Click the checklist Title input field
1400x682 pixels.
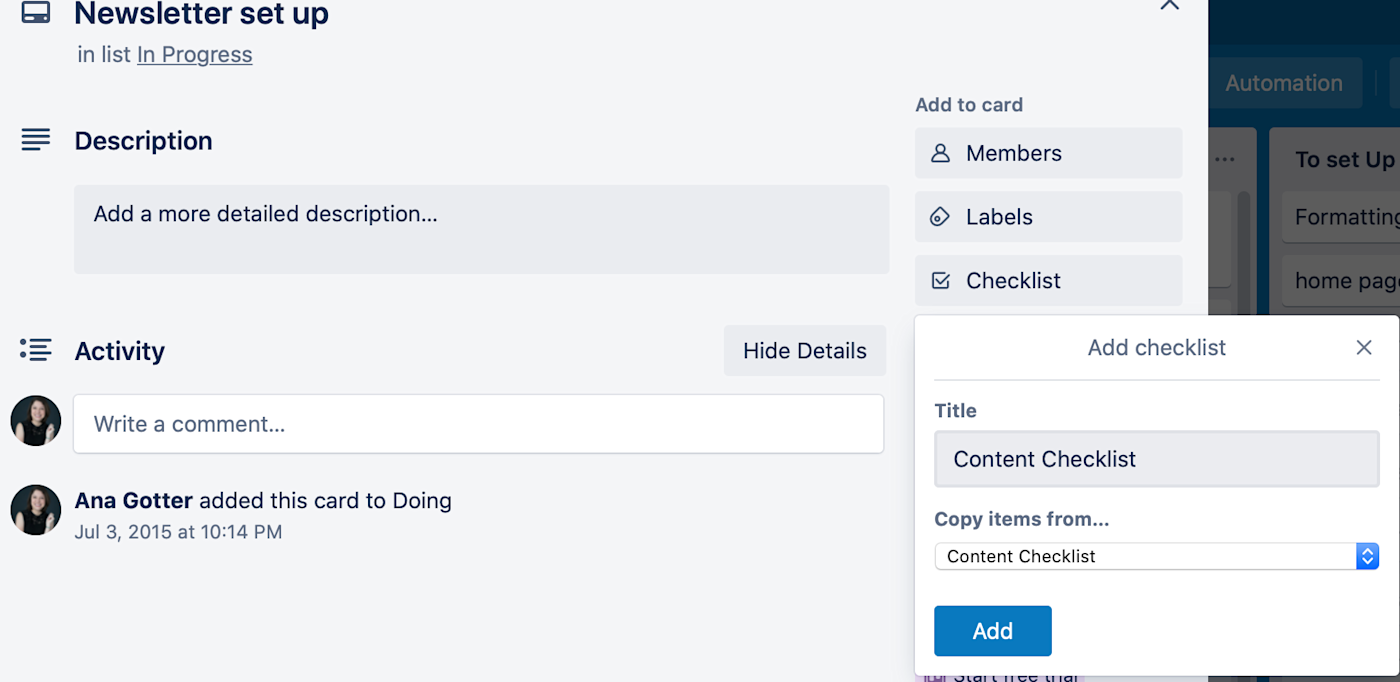1156,459
